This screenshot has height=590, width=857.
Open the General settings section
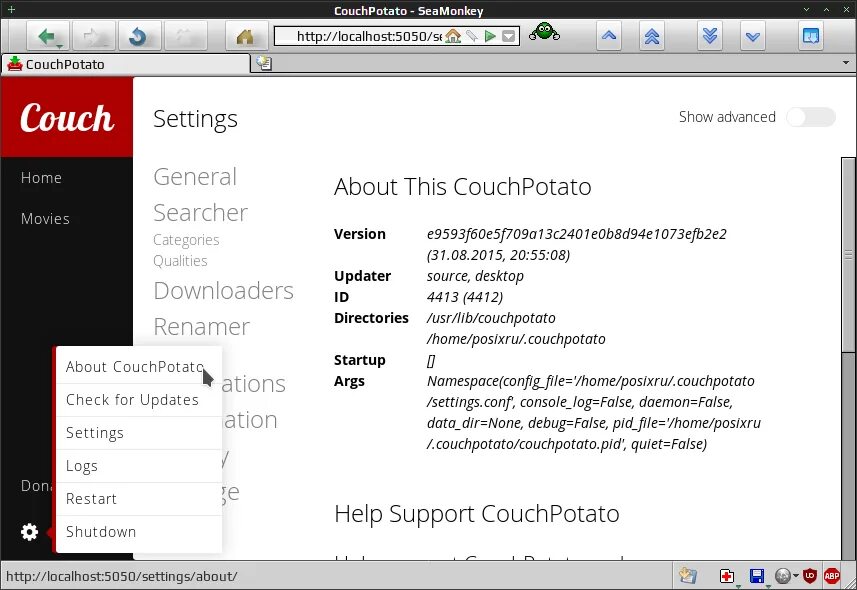coord(195,177)
